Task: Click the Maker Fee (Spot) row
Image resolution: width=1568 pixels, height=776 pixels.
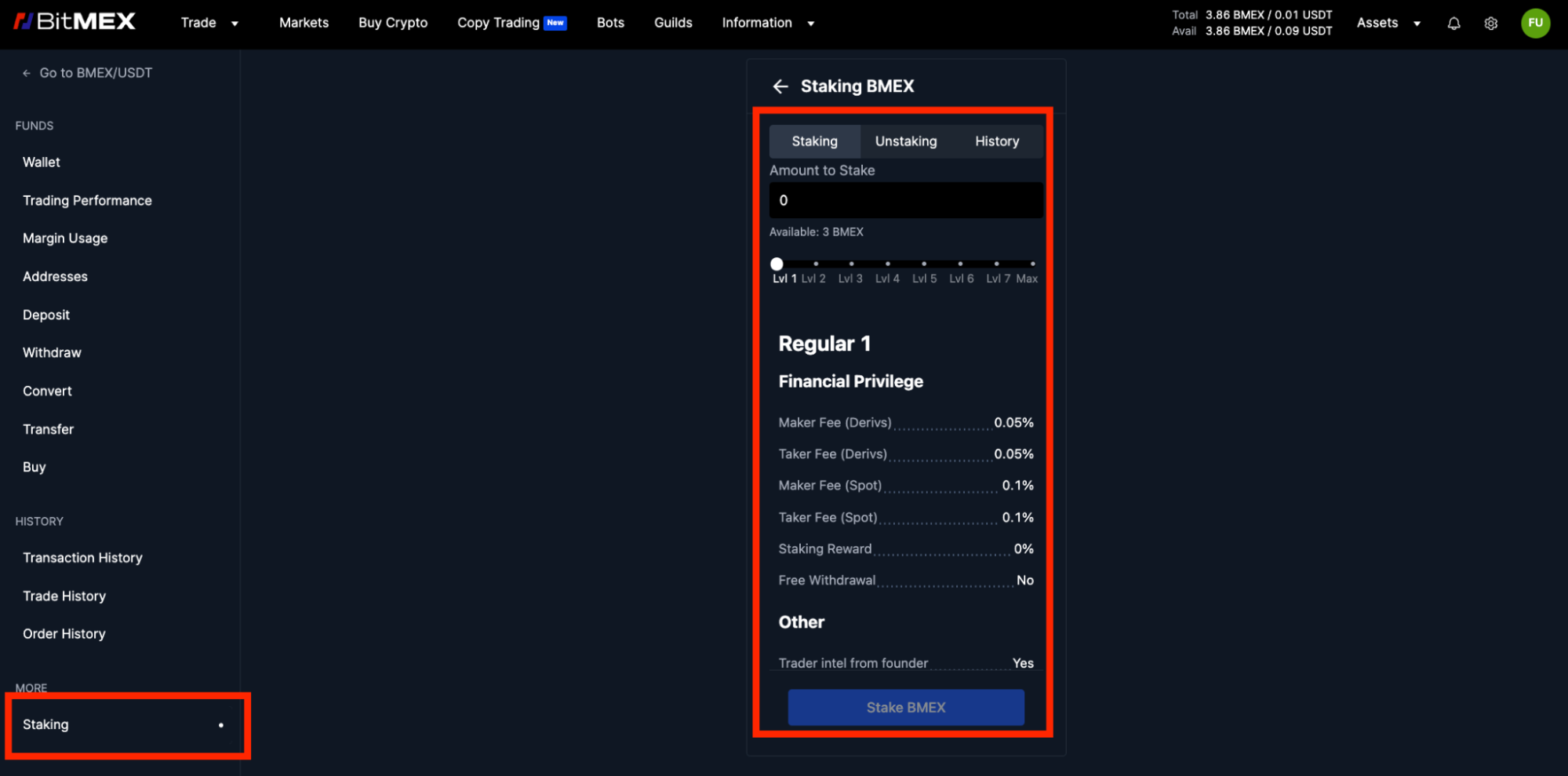Action: click(906, 486)
